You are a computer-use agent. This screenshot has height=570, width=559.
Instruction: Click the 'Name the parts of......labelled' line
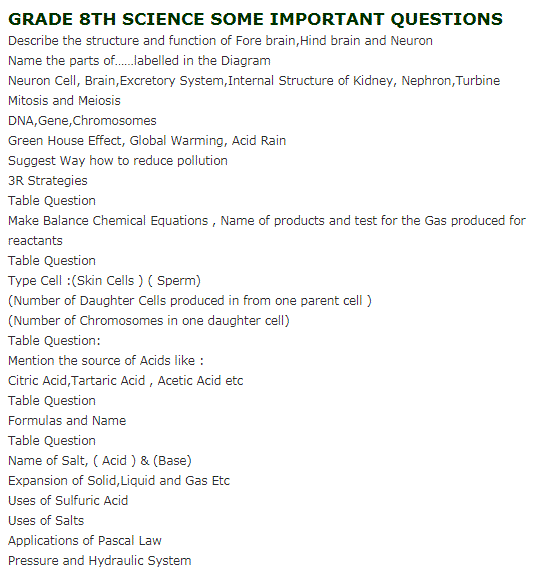pos(139,61)
